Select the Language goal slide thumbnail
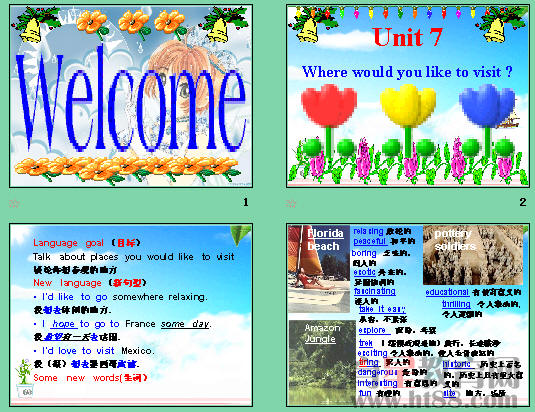The image size is (535, 412). tap(131, 315)
